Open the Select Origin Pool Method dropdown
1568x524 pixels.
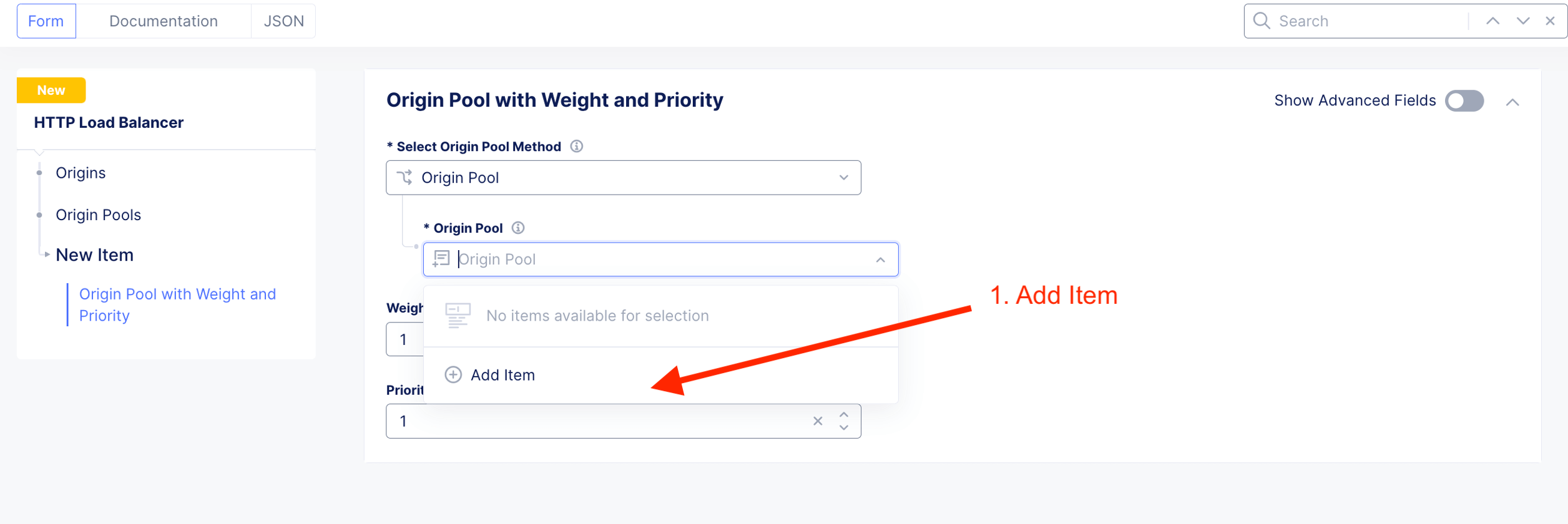click(x=623, y=178)
